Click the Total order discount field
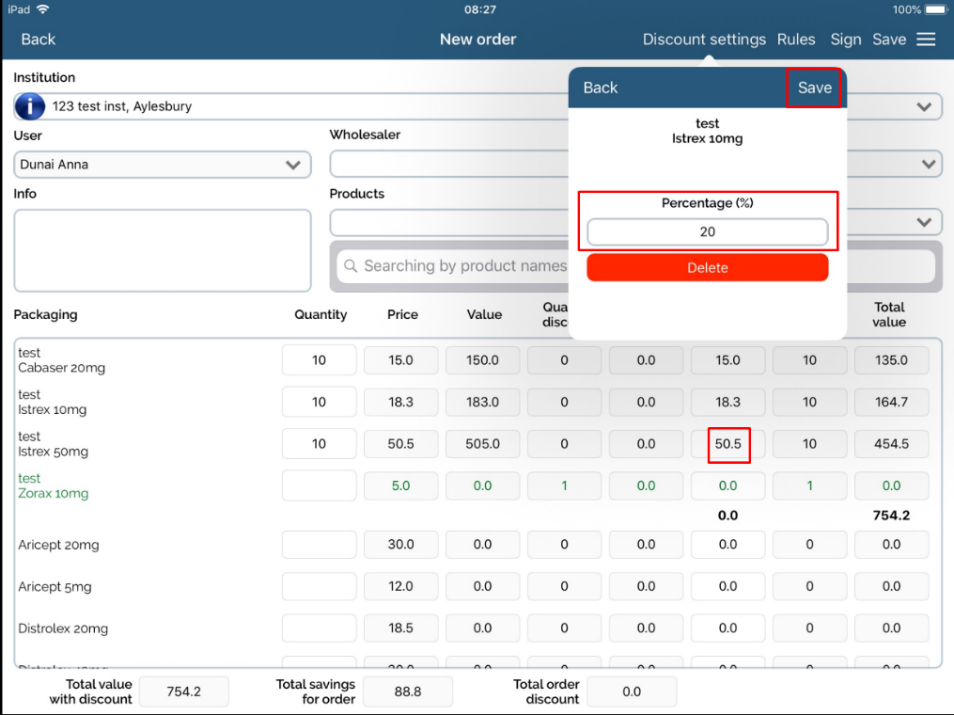The width and height of the screenshot is (954, 715). pos(631,691)
